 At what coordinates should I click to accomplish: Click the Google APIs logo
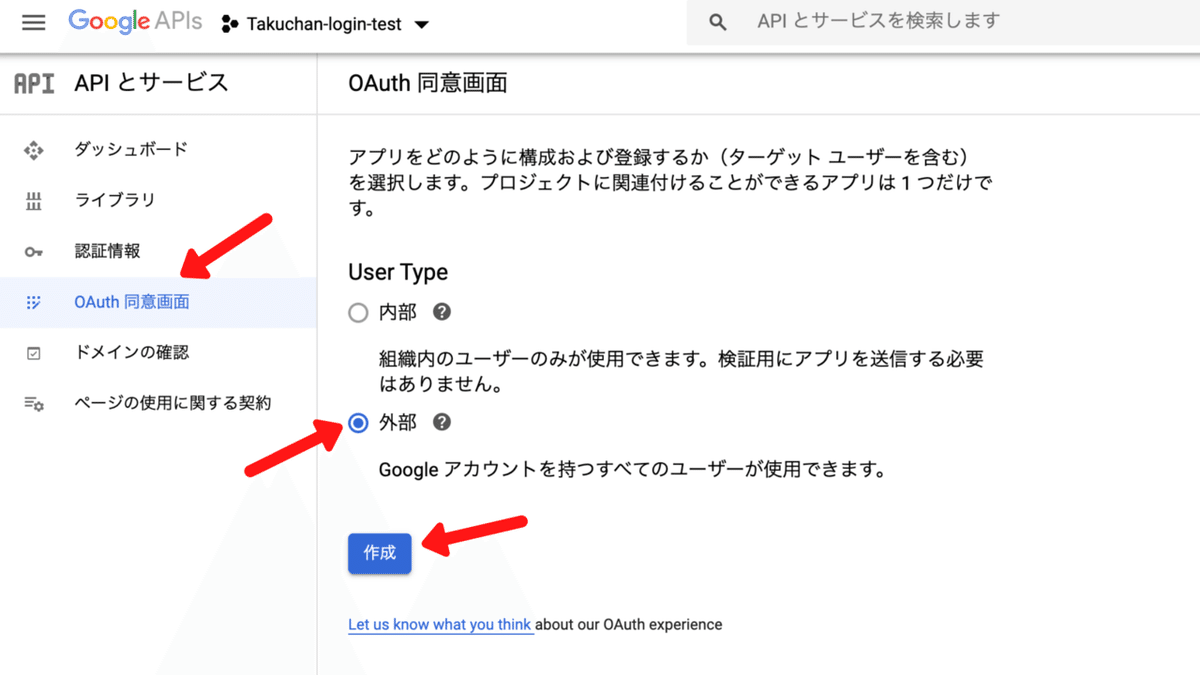[x=135, y=21]
